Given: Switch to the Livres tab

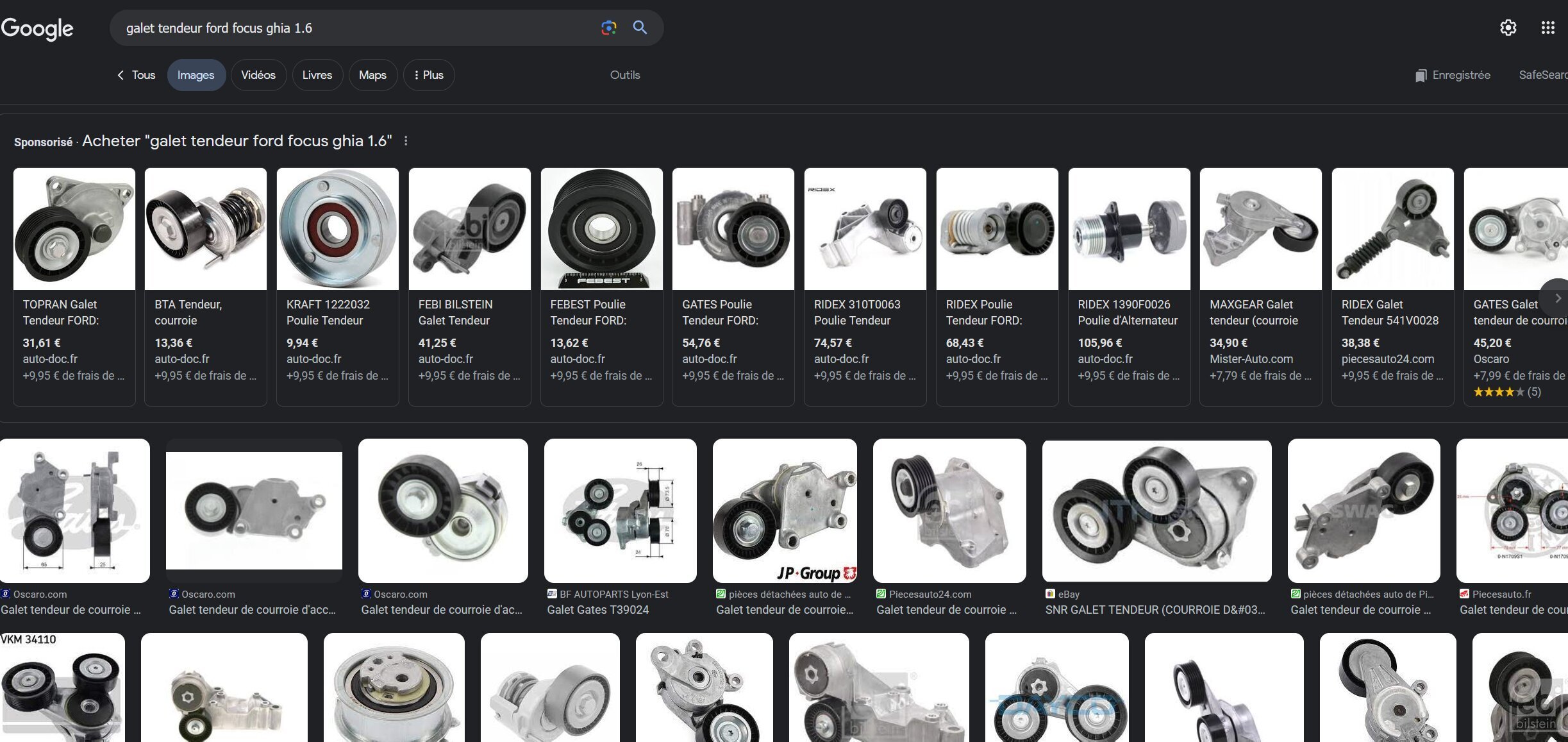Looking at the screenshot, I should 317,75.
